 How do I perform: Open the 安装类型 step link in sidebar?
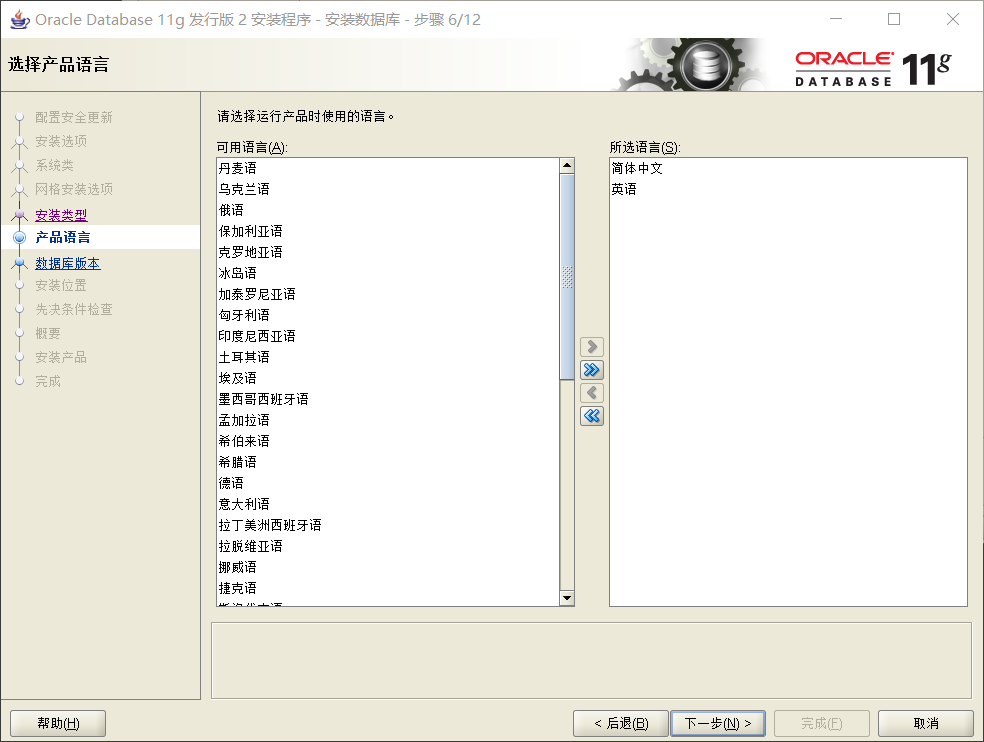click(61, 215)
